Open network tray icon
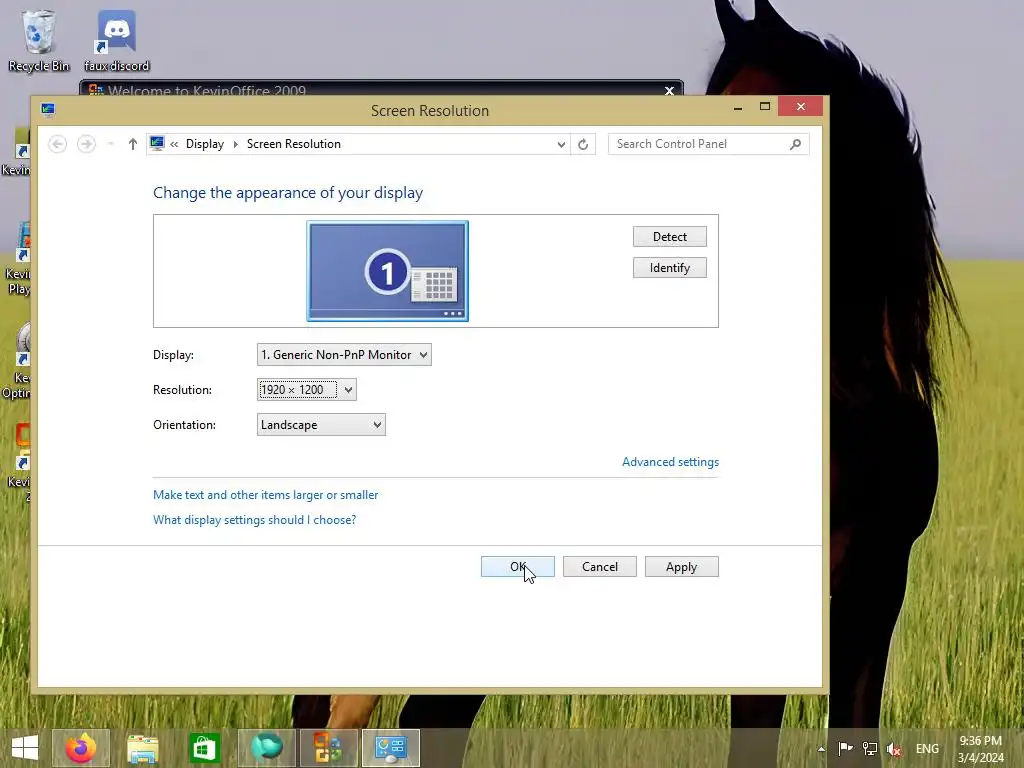Viewport: 1024px width, 768px height. (870, 748)
